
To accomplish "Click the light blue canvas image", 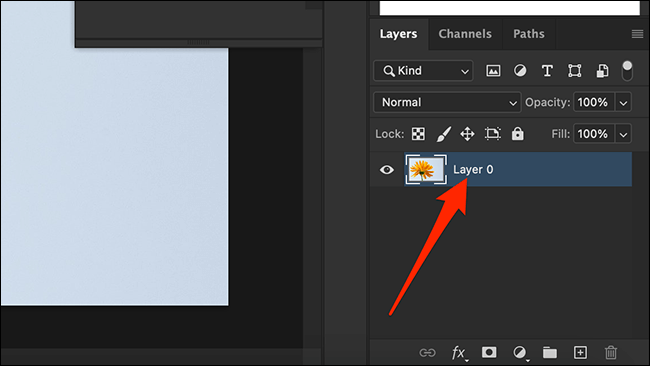I will pyautogui.click(x=114, y=176).
